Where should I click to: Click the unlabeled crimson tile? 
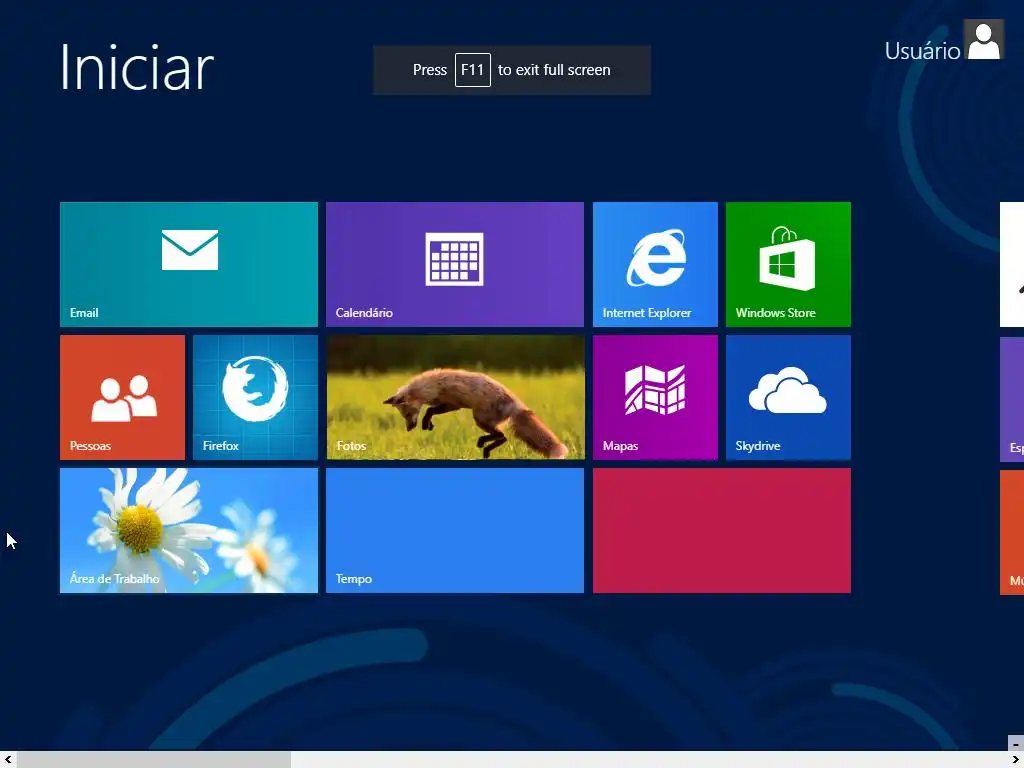pos(722,530)
